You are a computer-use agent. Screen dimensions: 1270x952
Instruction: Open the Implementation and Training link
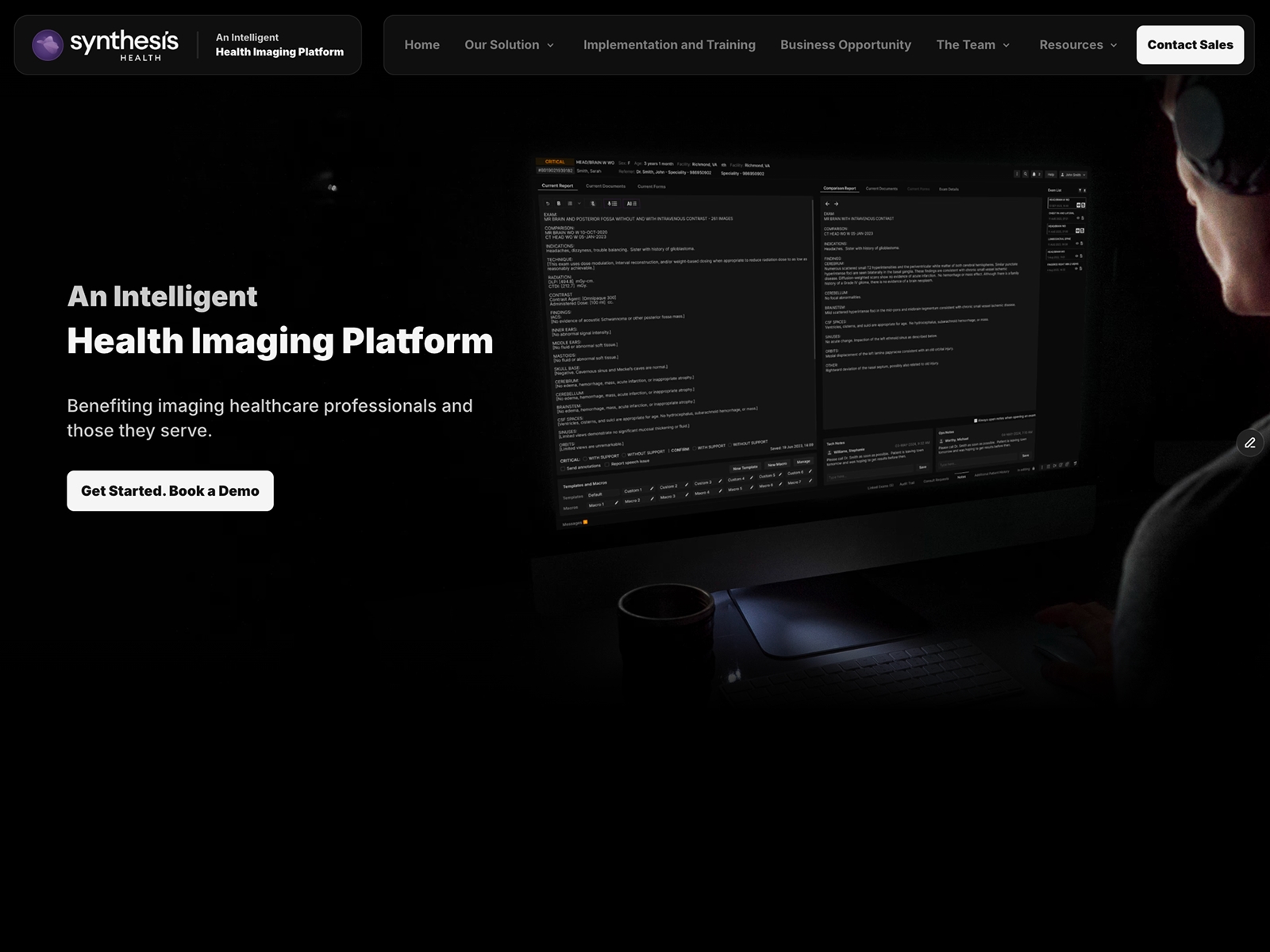click(x=669, y=45)
